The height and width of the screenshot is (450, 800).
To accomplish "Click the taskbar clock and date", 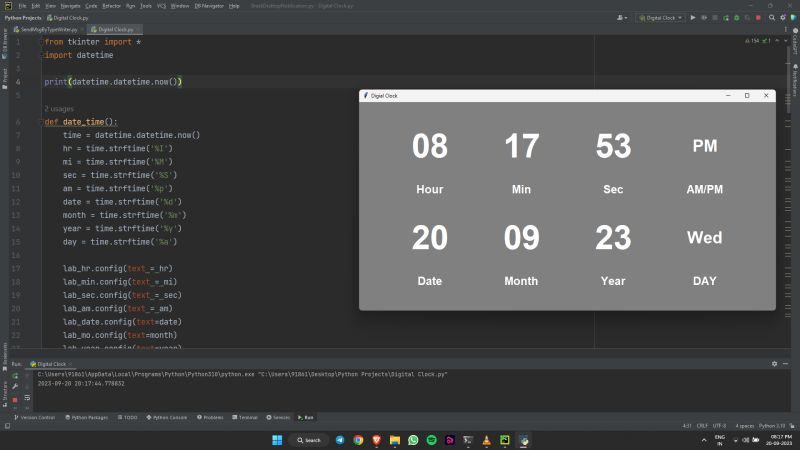I will pos(781,440).
